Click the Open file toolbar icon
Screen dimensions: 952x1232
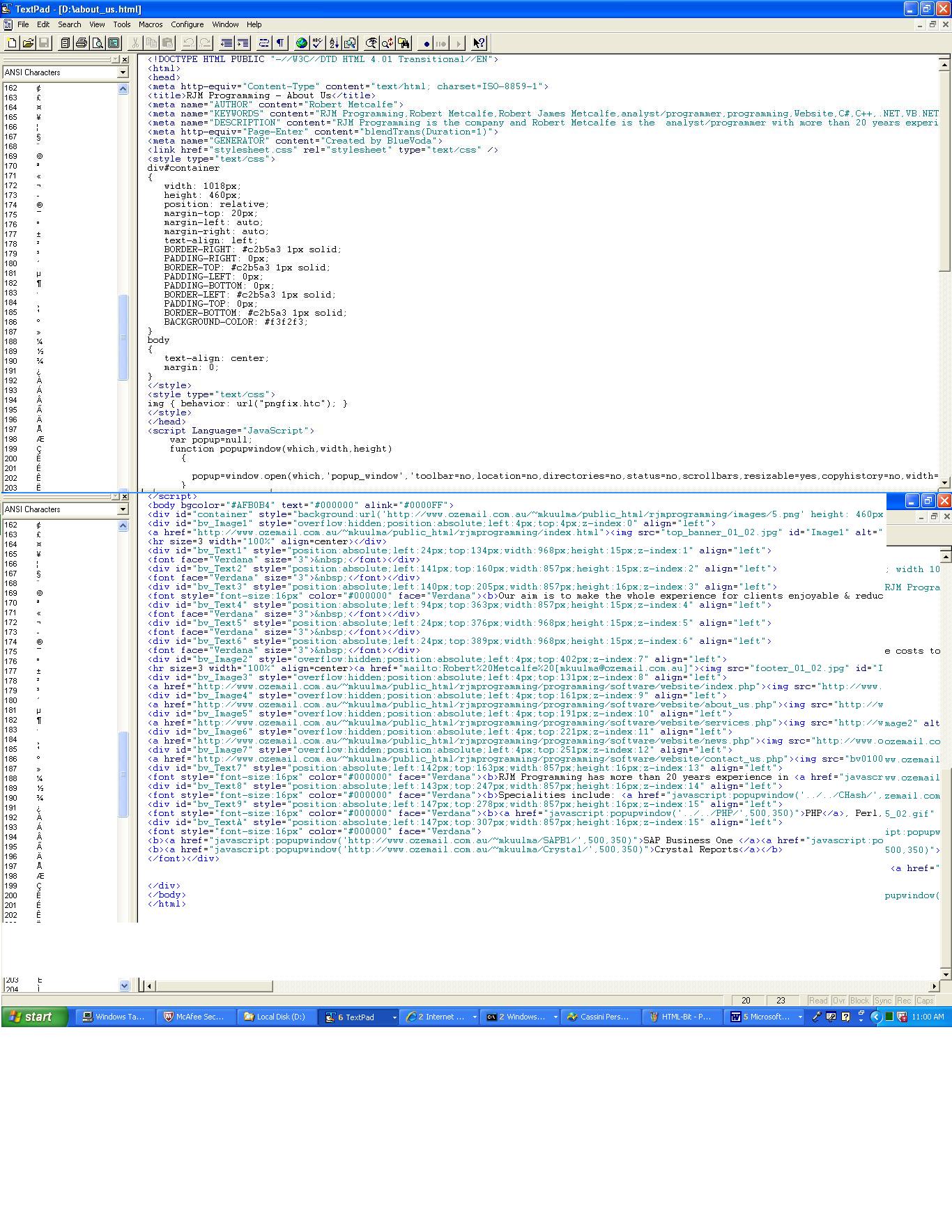(x=28, y=43)
